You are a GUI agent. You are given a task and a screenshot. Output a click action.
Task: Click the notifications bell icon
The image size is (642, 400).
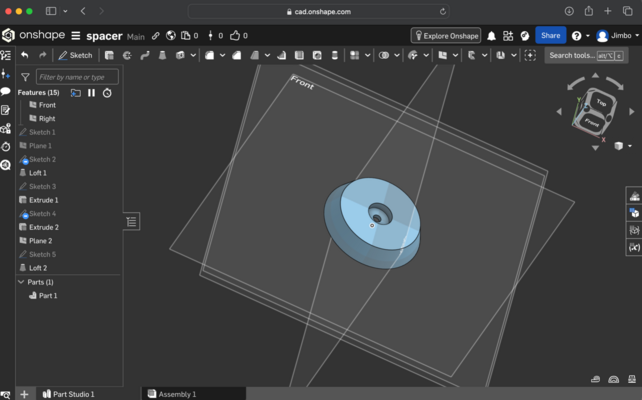(x=491, y=36)
